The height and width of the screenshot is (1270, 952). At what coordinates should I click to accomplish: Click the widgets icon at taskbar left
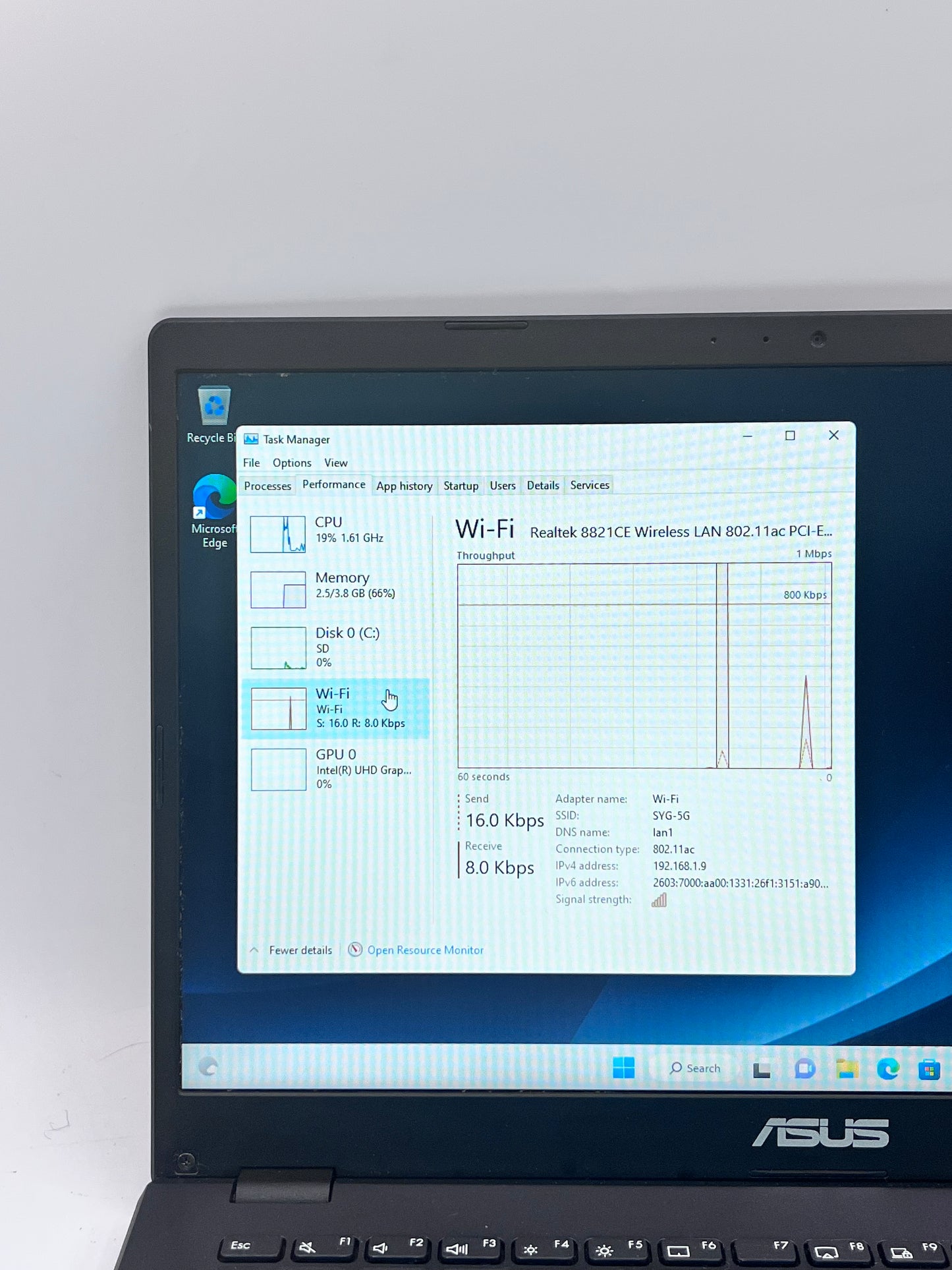[x=208, y=1067]
